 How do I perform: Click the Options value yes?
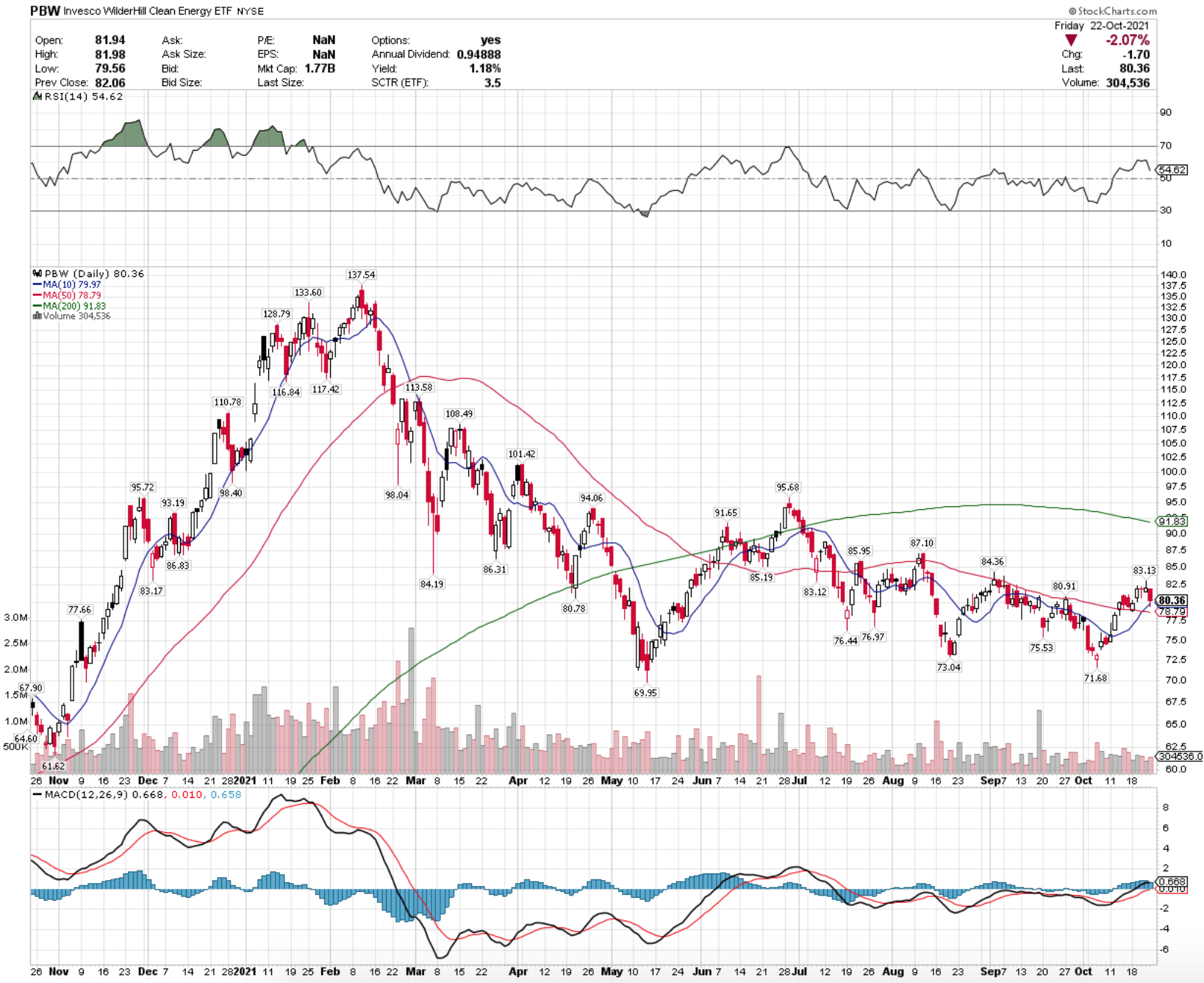(490, 40)
